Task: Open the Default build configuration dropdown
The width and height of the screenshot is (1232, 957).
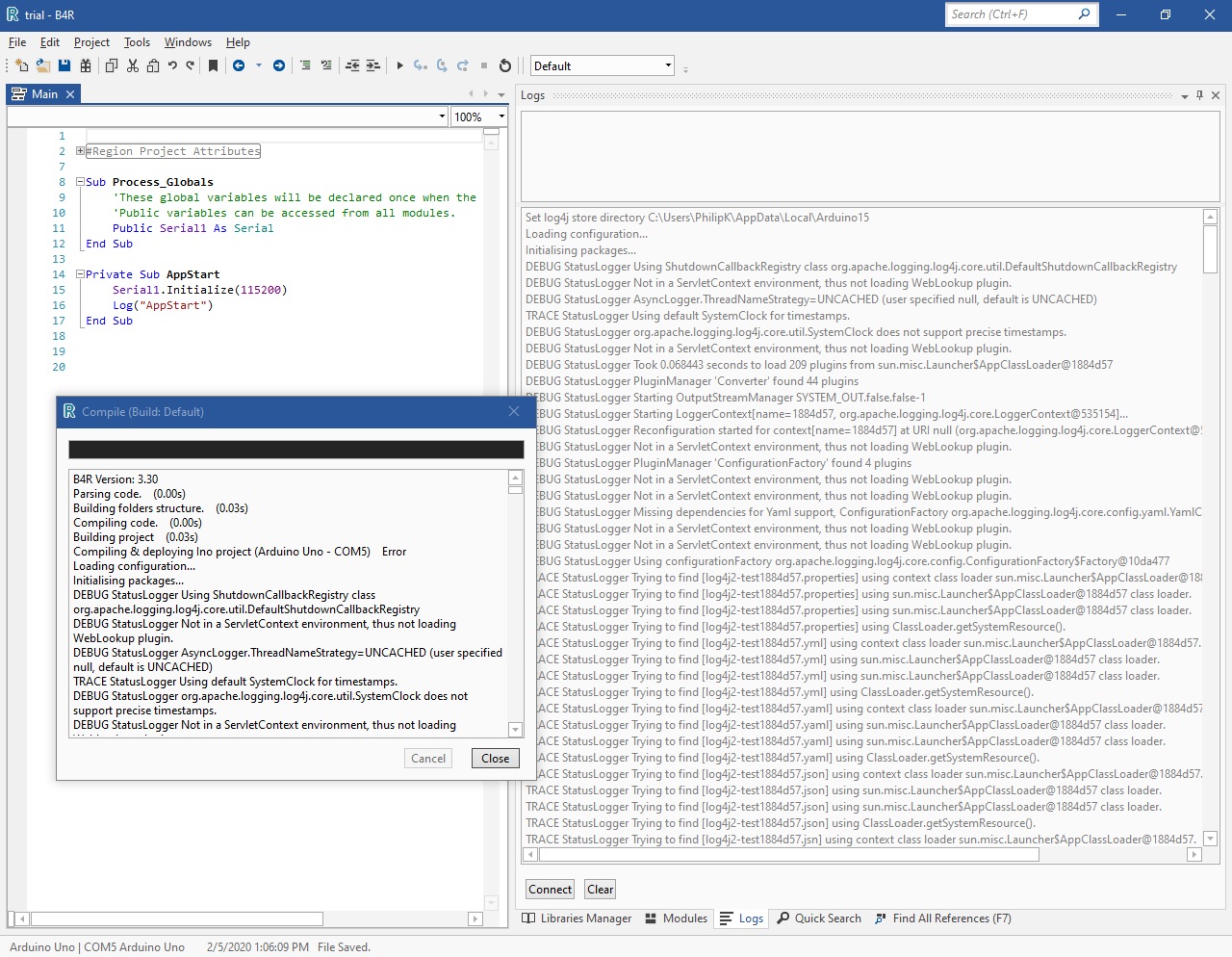Action: [x=668, y=65]
